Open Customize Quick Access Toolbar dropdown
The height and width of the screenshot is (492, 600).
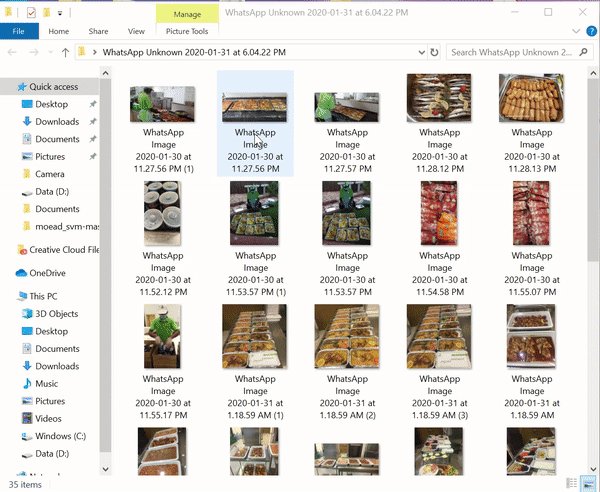click(x=60, y=13)
